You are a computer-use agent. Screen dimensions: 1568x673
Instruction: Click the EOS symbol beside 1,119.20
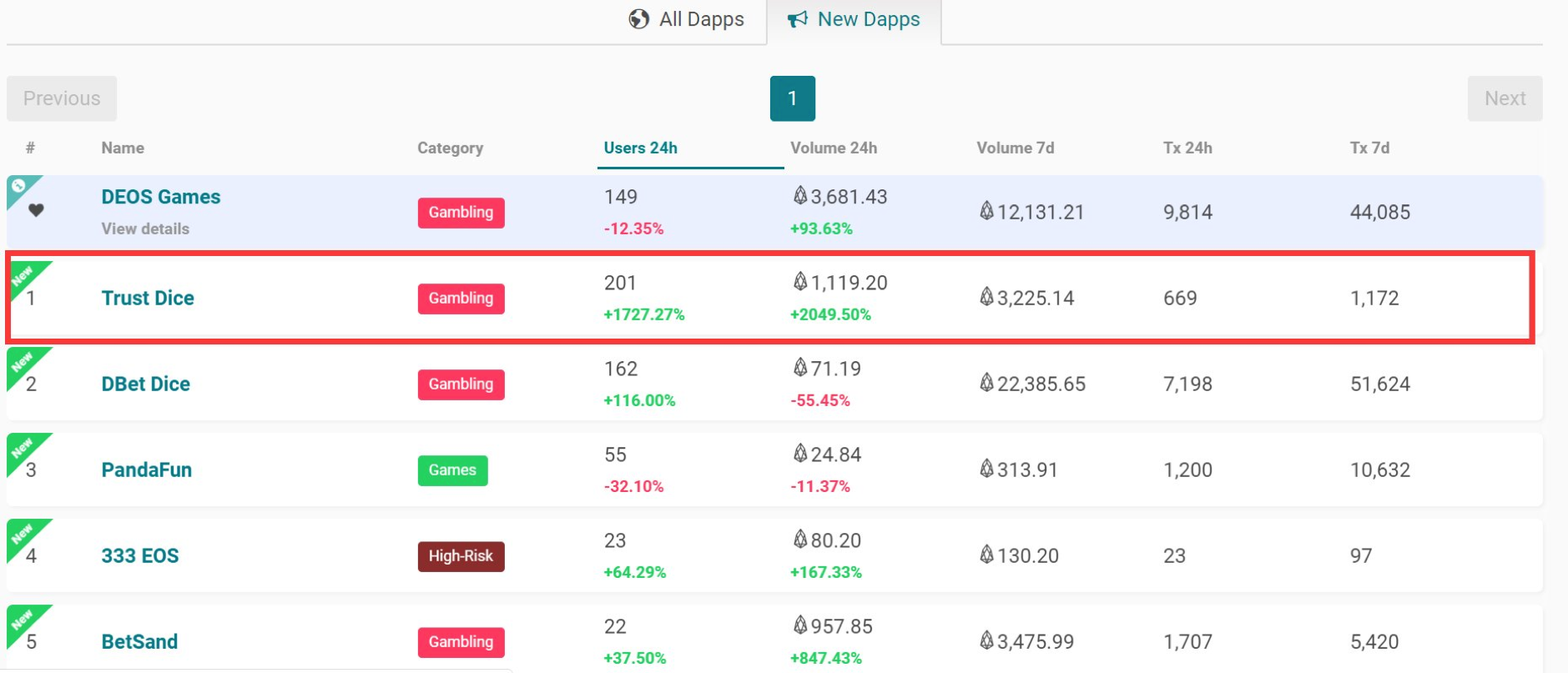click(x=800, y=281)
